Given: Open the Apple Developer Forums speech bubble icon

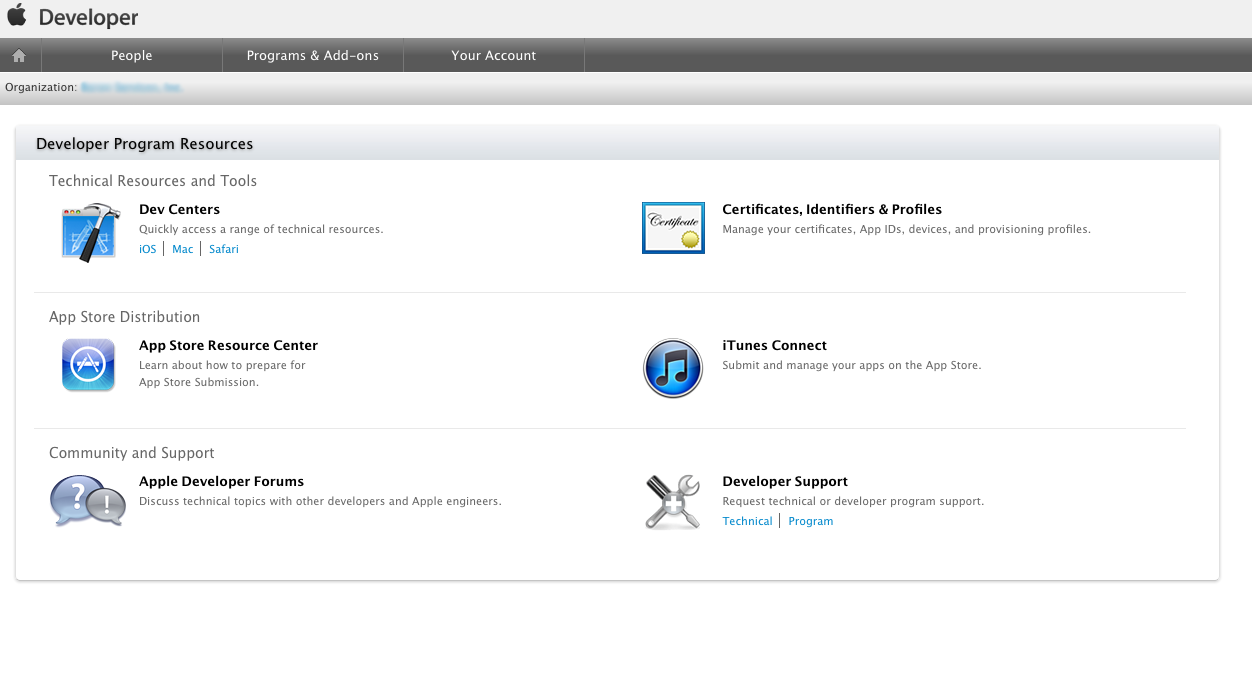Looking at the screenshot, I should [88, 501].
